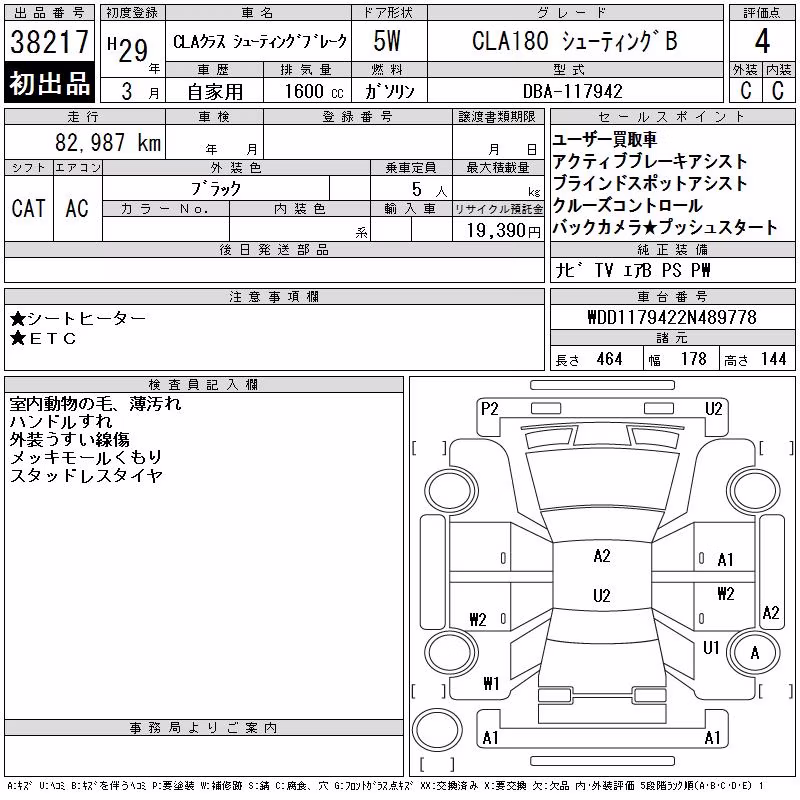Click grade text CLA180 シューティング B
Screen dimensions: 800x800
point(575,41)
